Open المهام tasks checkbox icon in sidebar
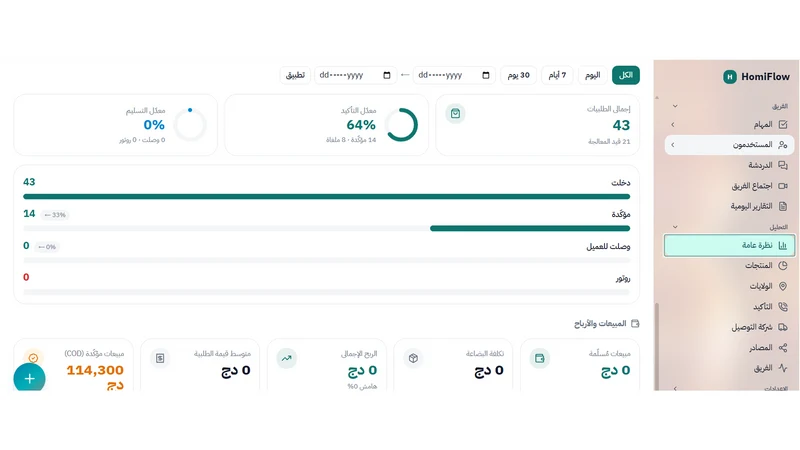This screenshot has width=800, height=450. (783, 124)
